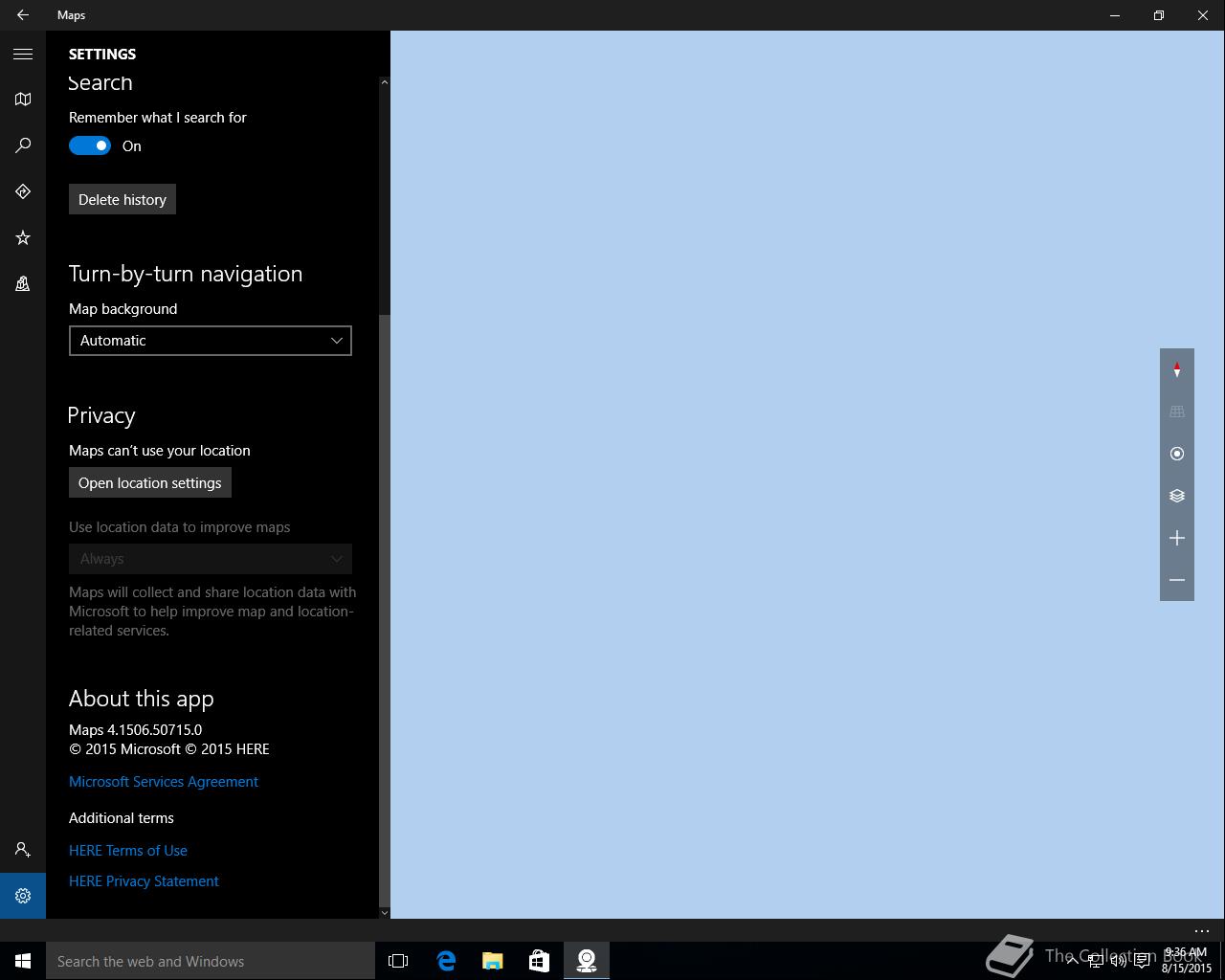Show my location on the map
Viewport: 1225px width, 980px height.
(x=1177, y=454)
